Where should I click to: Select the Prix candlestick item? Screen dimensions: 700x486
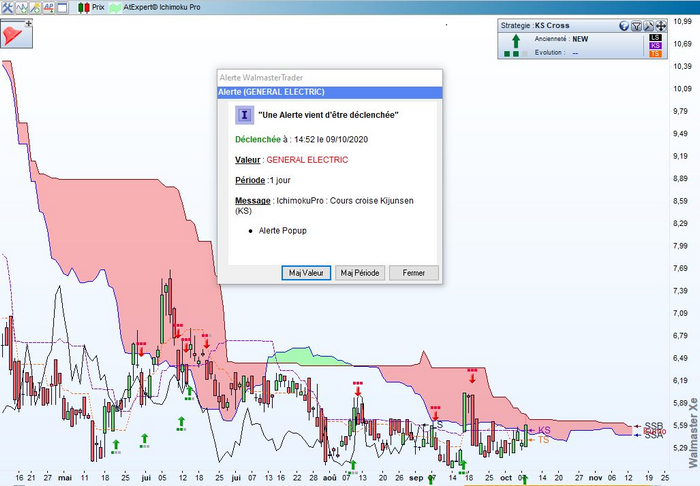coord(91,7)
